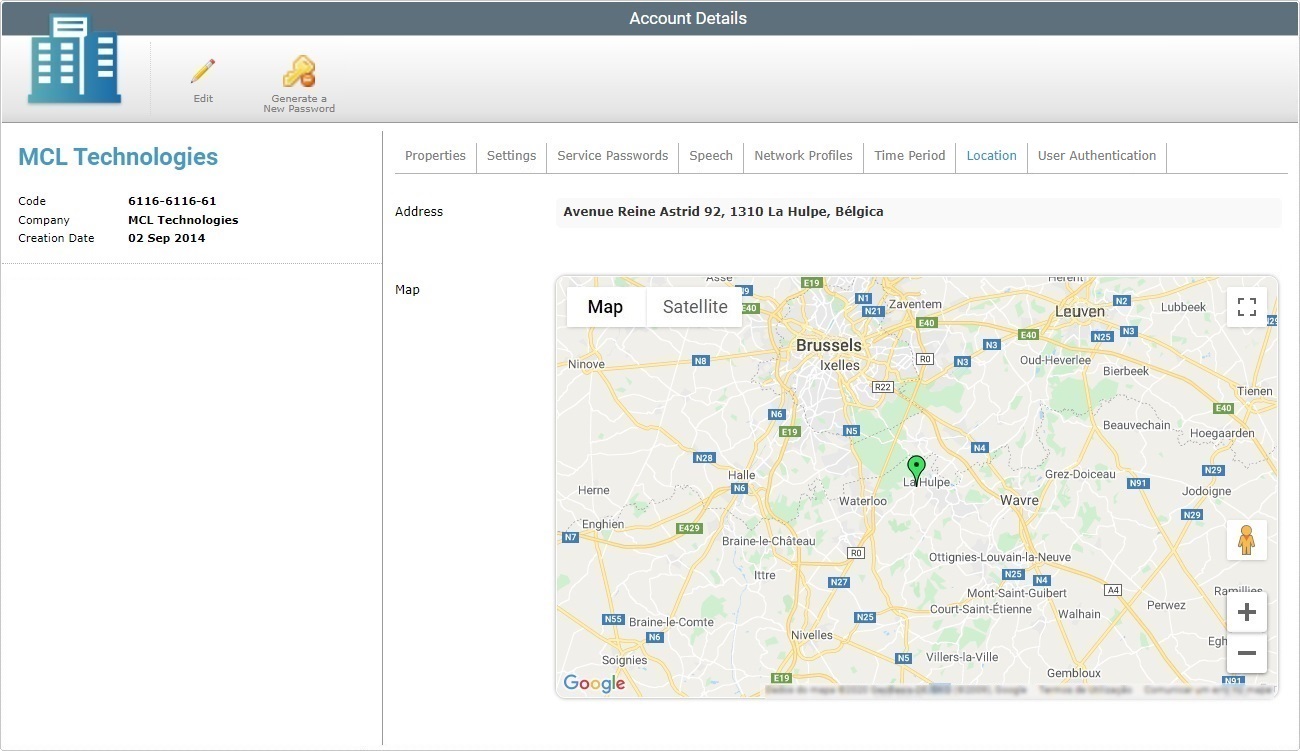Select the Time Period tab

909,156
